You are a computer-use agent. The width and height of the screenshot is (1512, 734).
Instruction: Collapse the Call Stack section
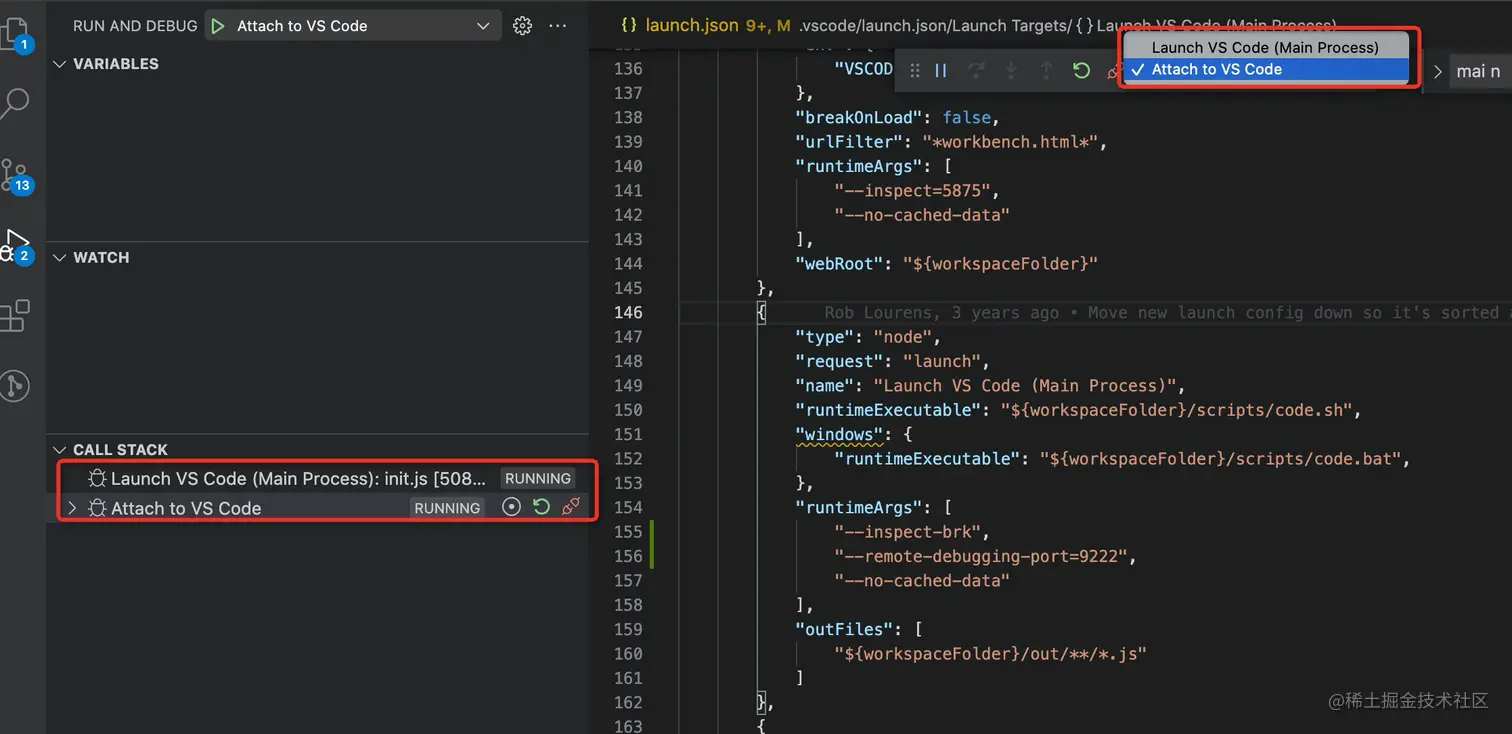click(x=58, y=450)
